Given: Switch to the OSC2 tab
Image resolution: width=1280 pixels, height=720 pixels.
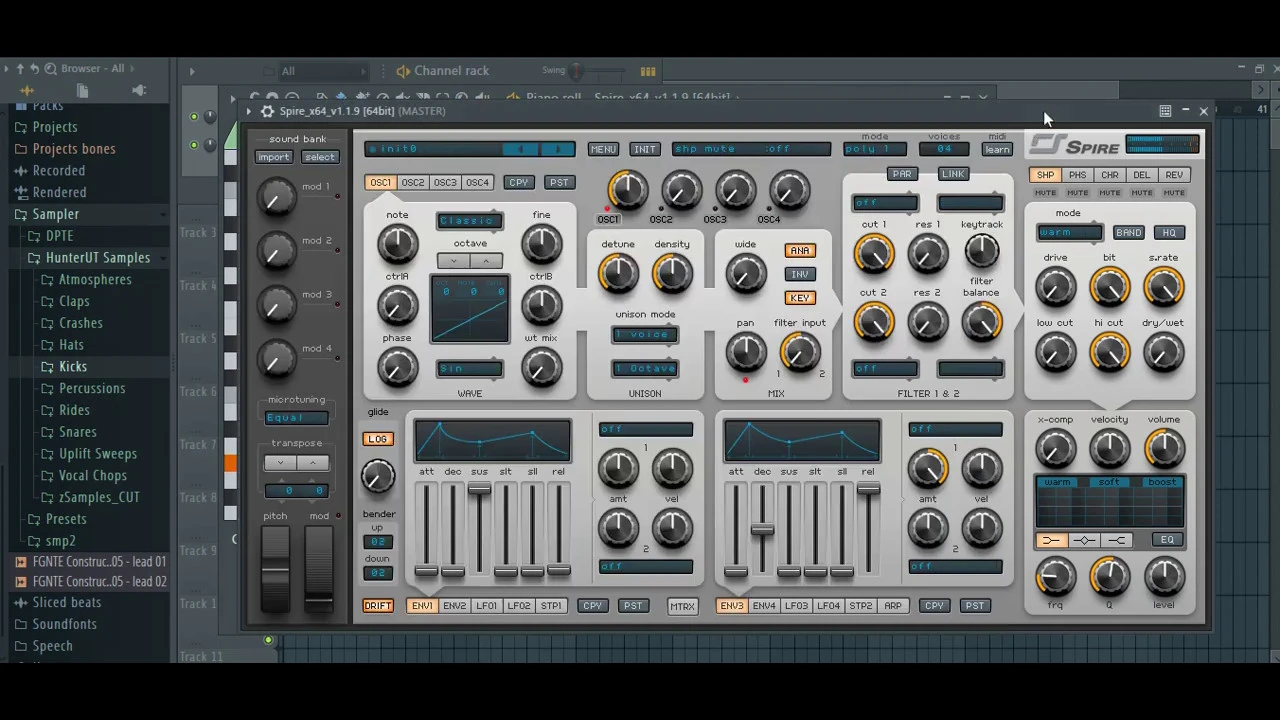Looking at the screenshot, I should pos(413,183).
